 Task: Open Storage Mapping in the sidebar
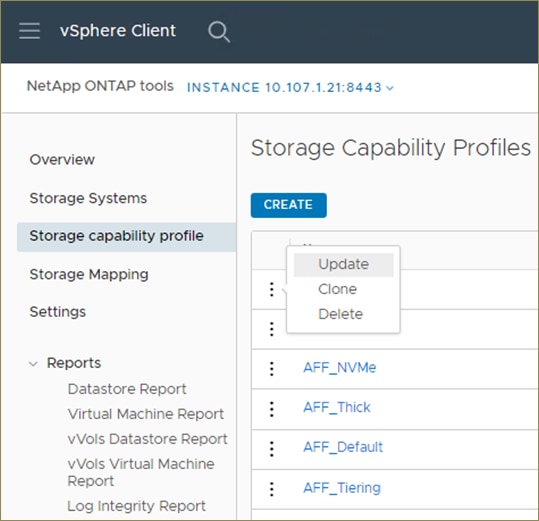tap(89, 275)
